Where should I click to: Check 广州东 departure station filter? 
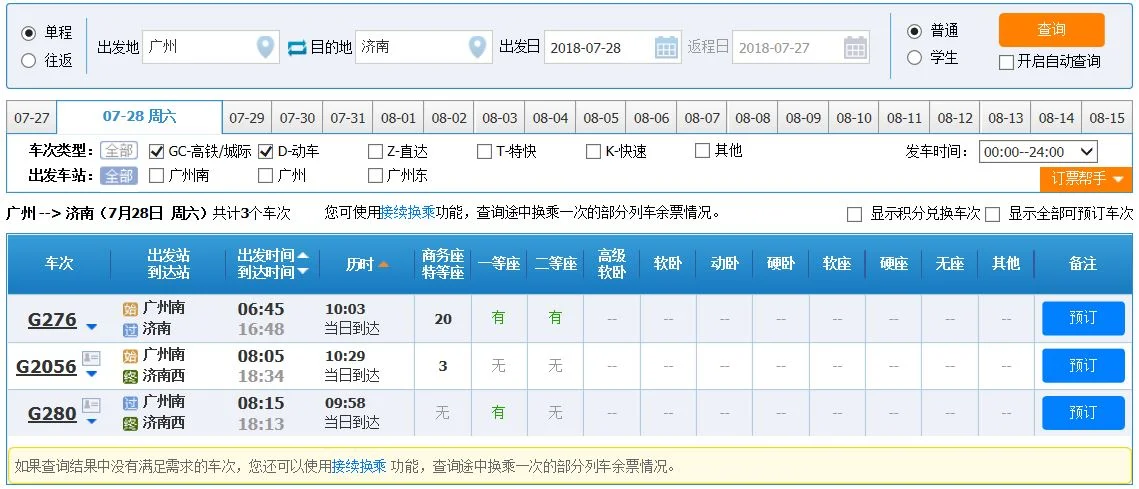tap(375, 176)
